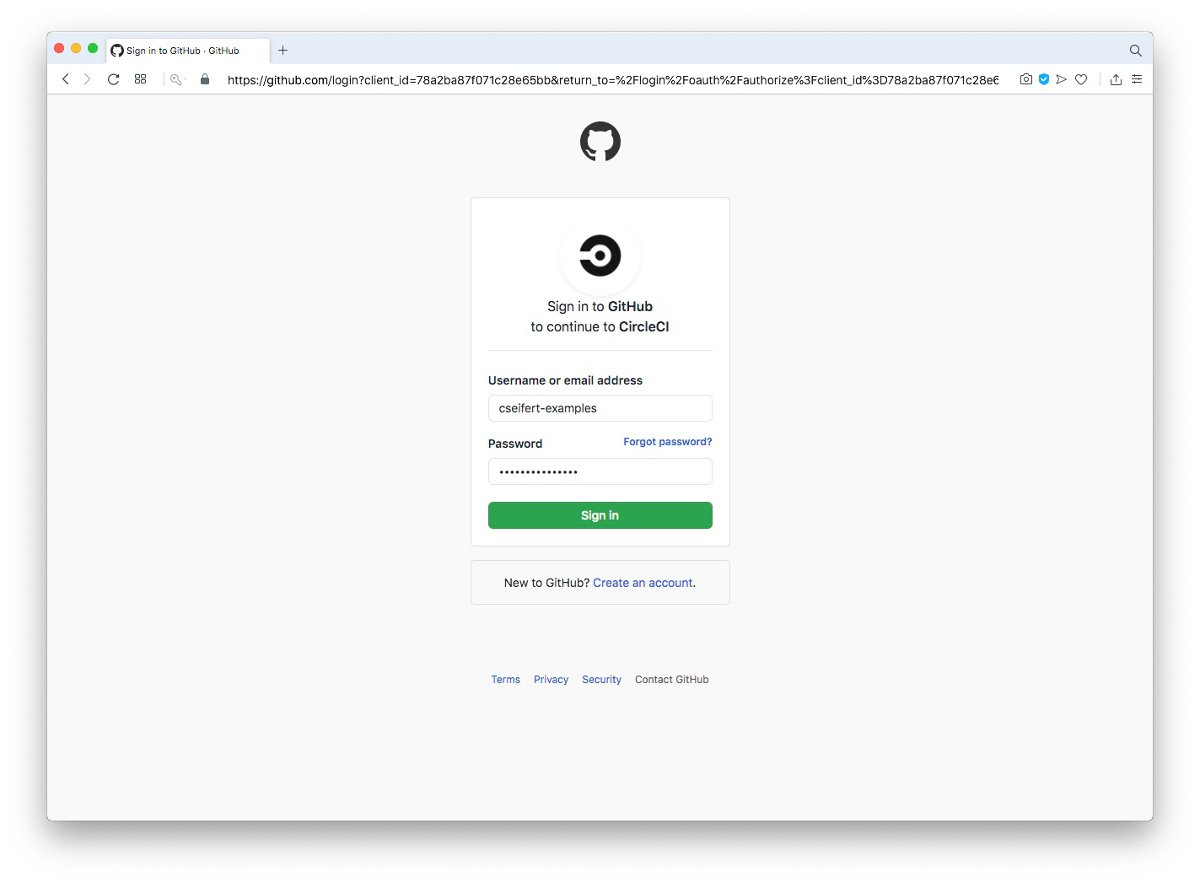Click the green Sign in button
This screenshot has width=1200, height=883.
click(x=600, y=515)
